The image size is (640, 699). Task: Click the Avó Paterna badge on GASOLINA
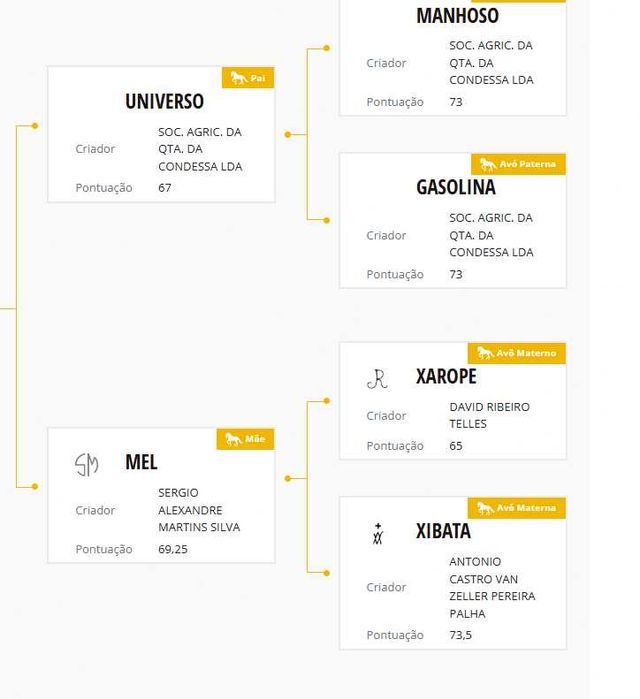point(518,164)
